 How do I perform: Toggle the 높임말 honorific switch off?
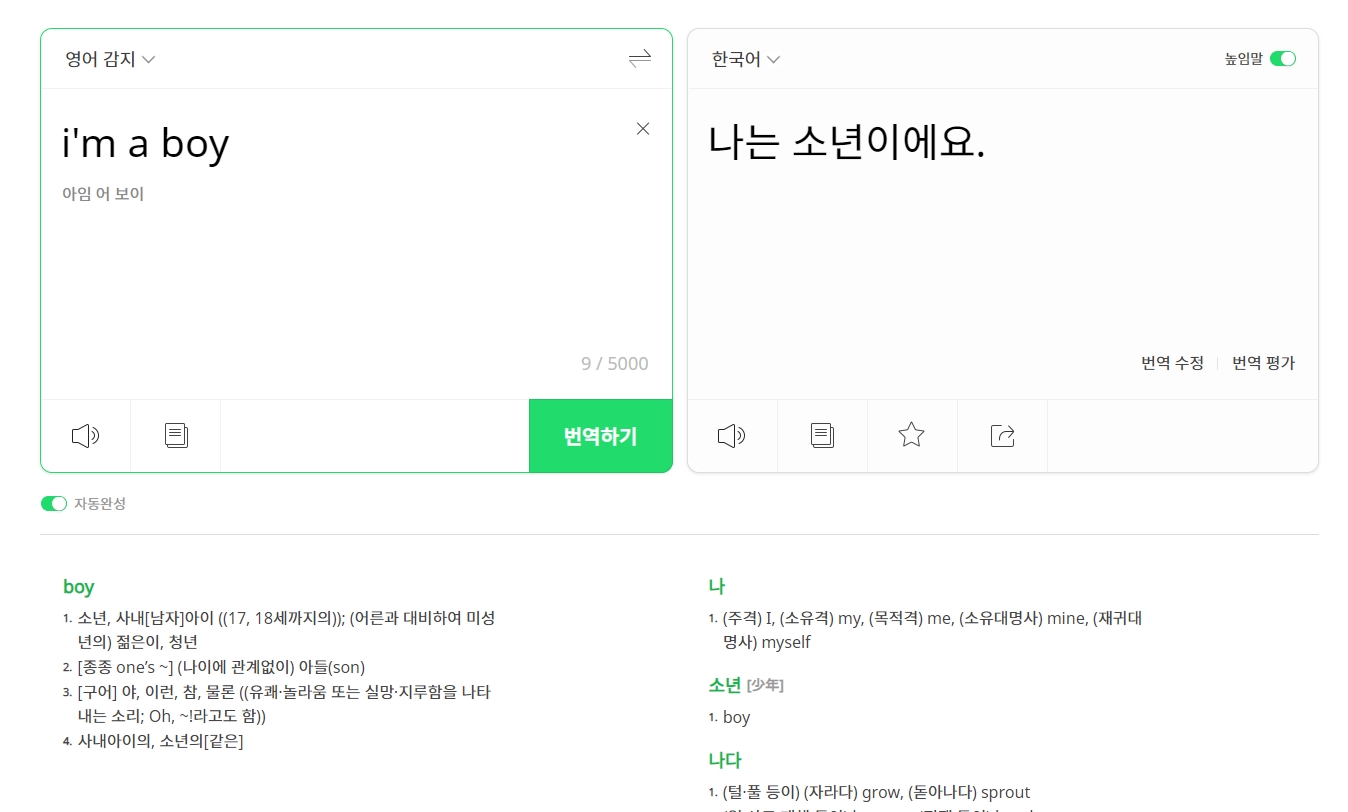(x=1283, y=58)
